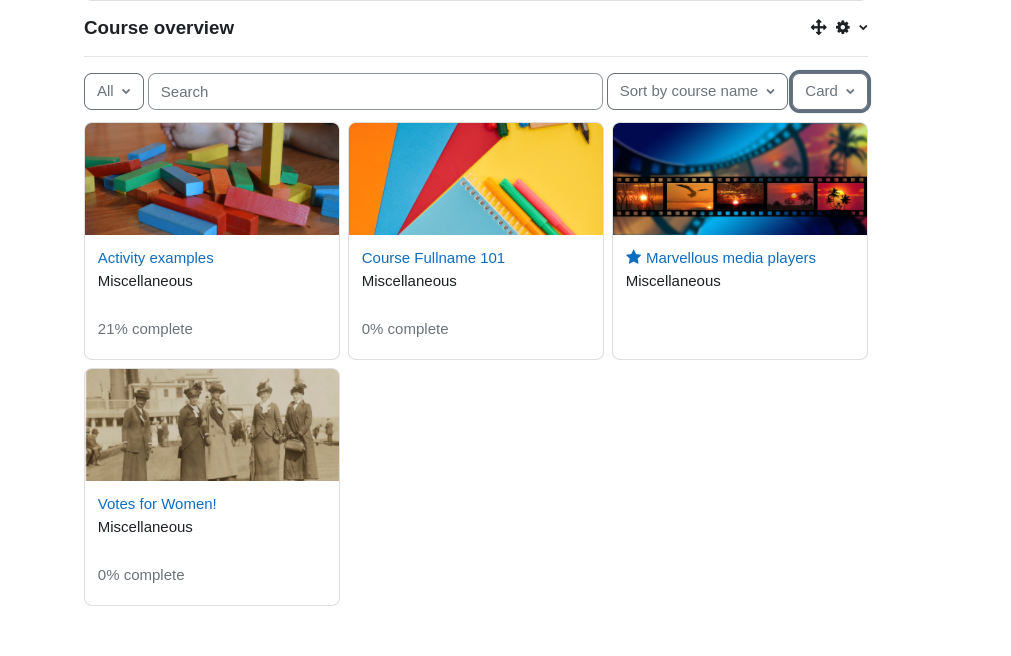Click 0% complete under Votes for Women!
Viewport: 1011px width, 656px height.
coord(141,575)
